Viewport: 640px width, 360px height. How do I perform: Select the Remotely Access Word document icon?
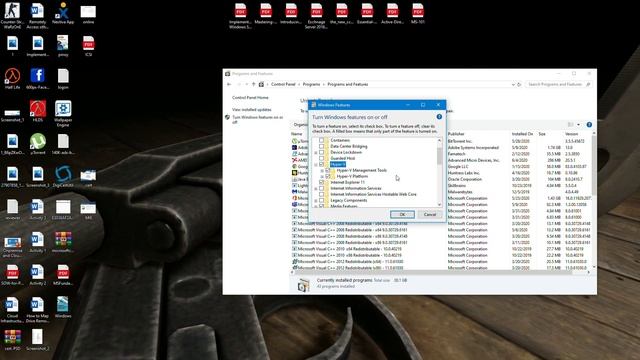coord(38,16)
